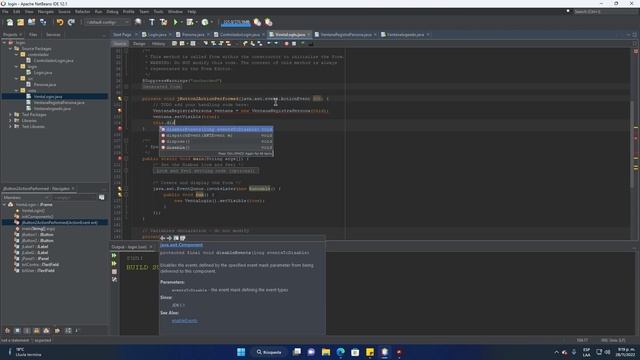Open the Window menu

(x=175, y=12)
